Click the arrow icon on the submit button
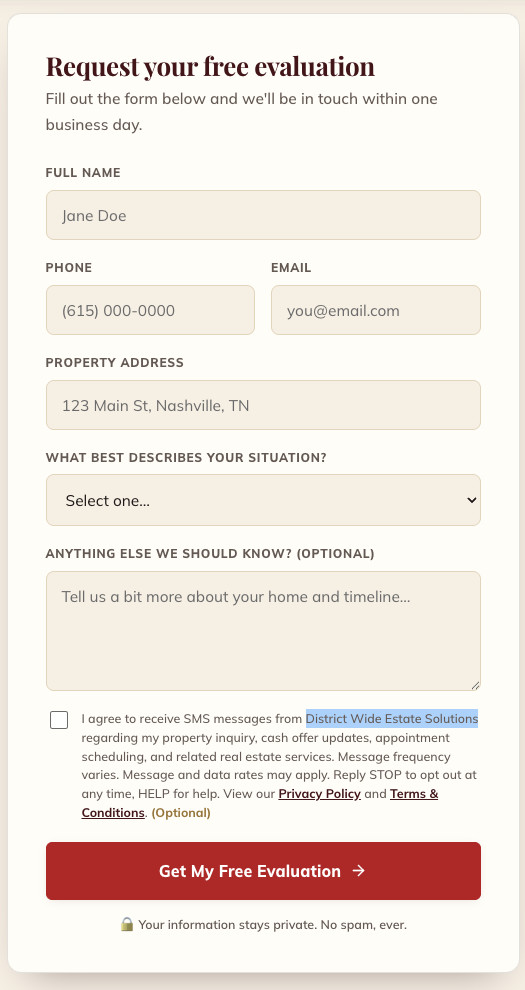The image size is (525, 990). pyautogui.click(x=358, y=871)
